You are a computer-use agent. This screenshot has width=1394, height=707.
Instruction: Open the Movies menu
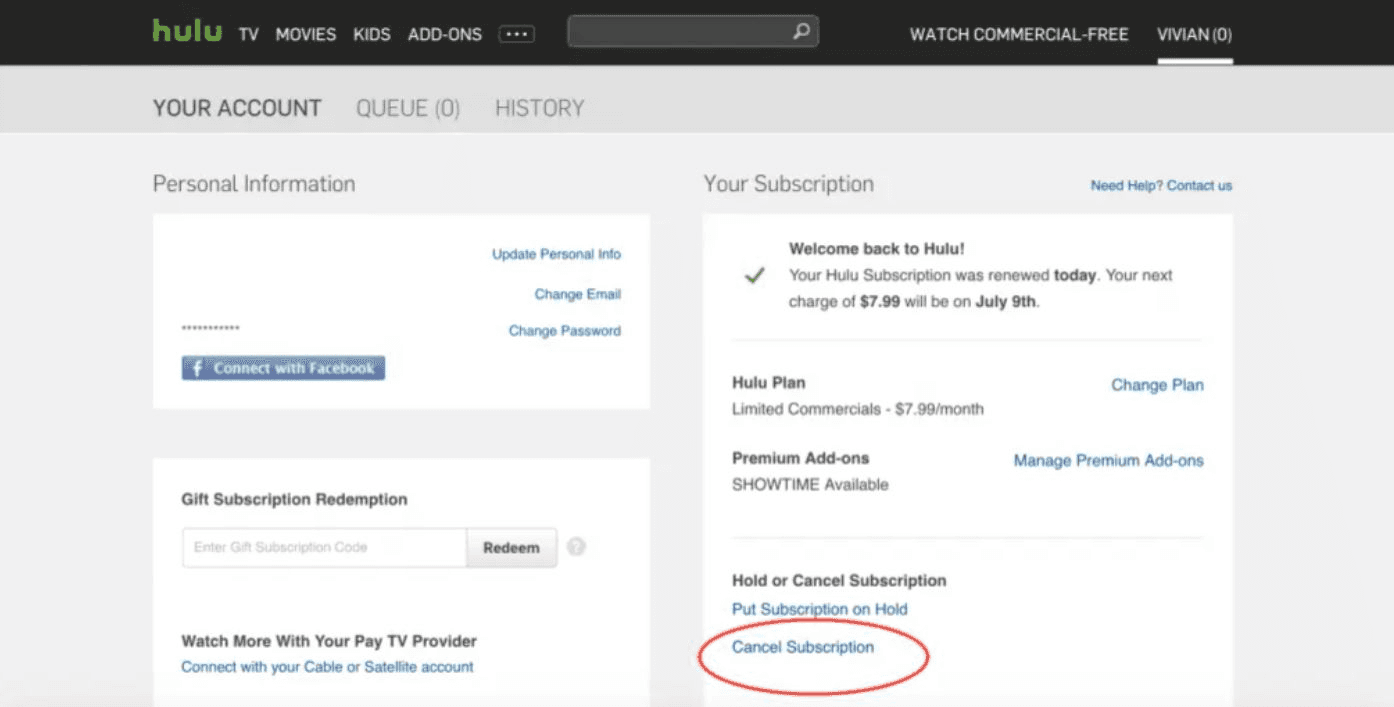tap(306, 34)
